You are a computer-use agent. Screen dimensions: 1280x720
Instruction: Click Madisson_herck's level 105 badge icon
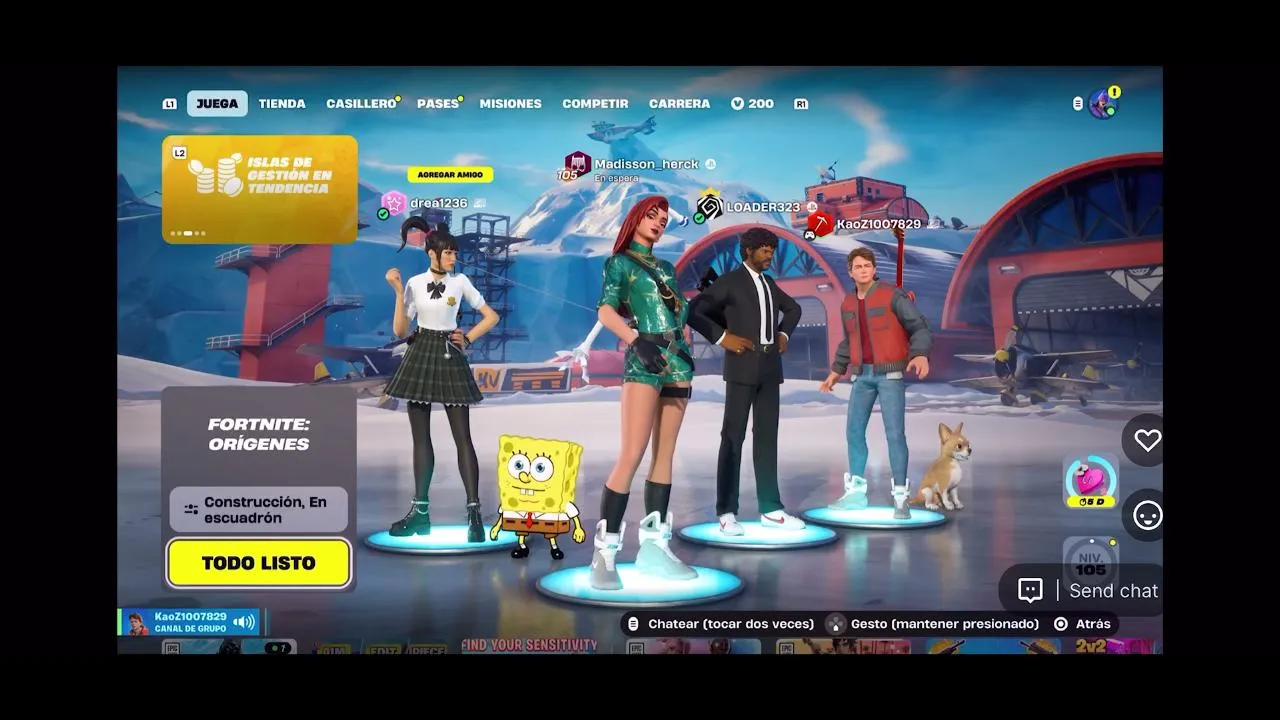[x=576, y=166]
